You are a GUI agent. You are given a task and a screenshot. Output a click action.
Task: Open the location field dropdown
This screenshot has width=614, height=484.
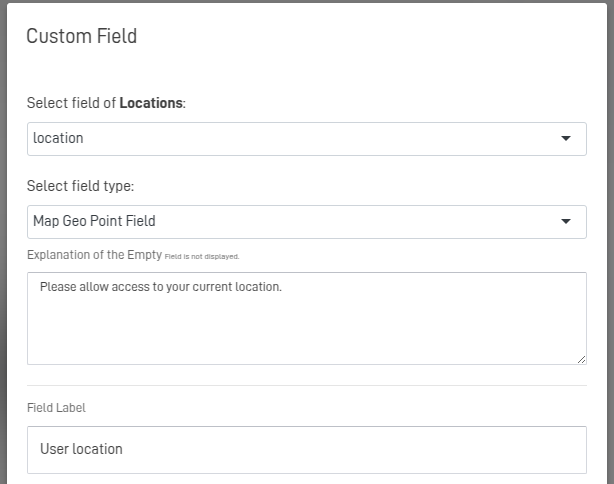tap(306, 139)
